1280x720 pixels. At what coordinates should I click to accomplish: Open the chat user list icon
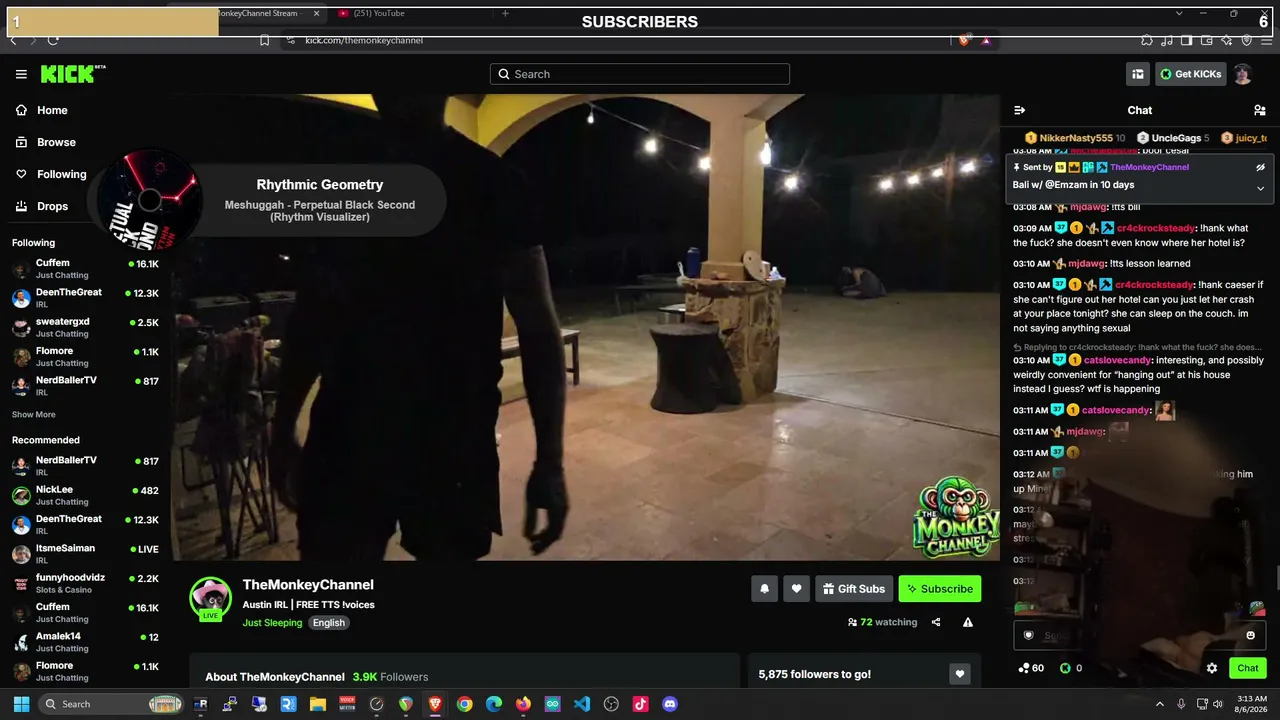pyautogui.click(x=1260, y=110)
